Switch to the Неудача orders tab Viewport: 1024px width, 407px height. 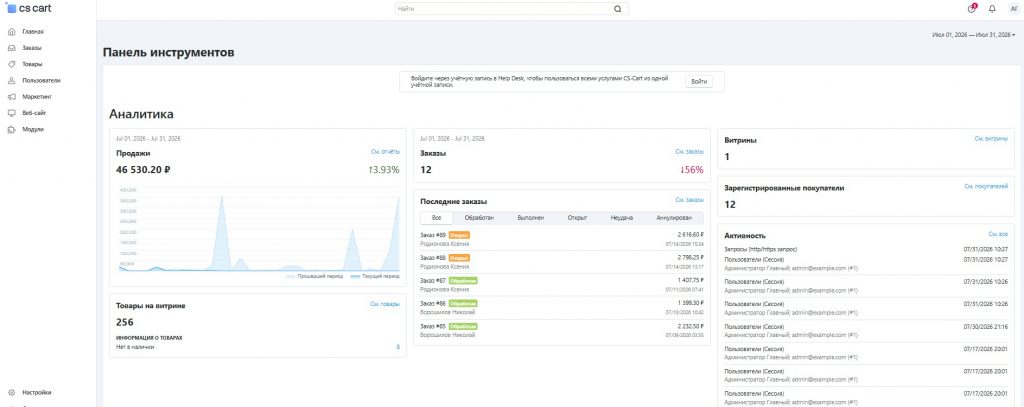[x=622, y=218]
